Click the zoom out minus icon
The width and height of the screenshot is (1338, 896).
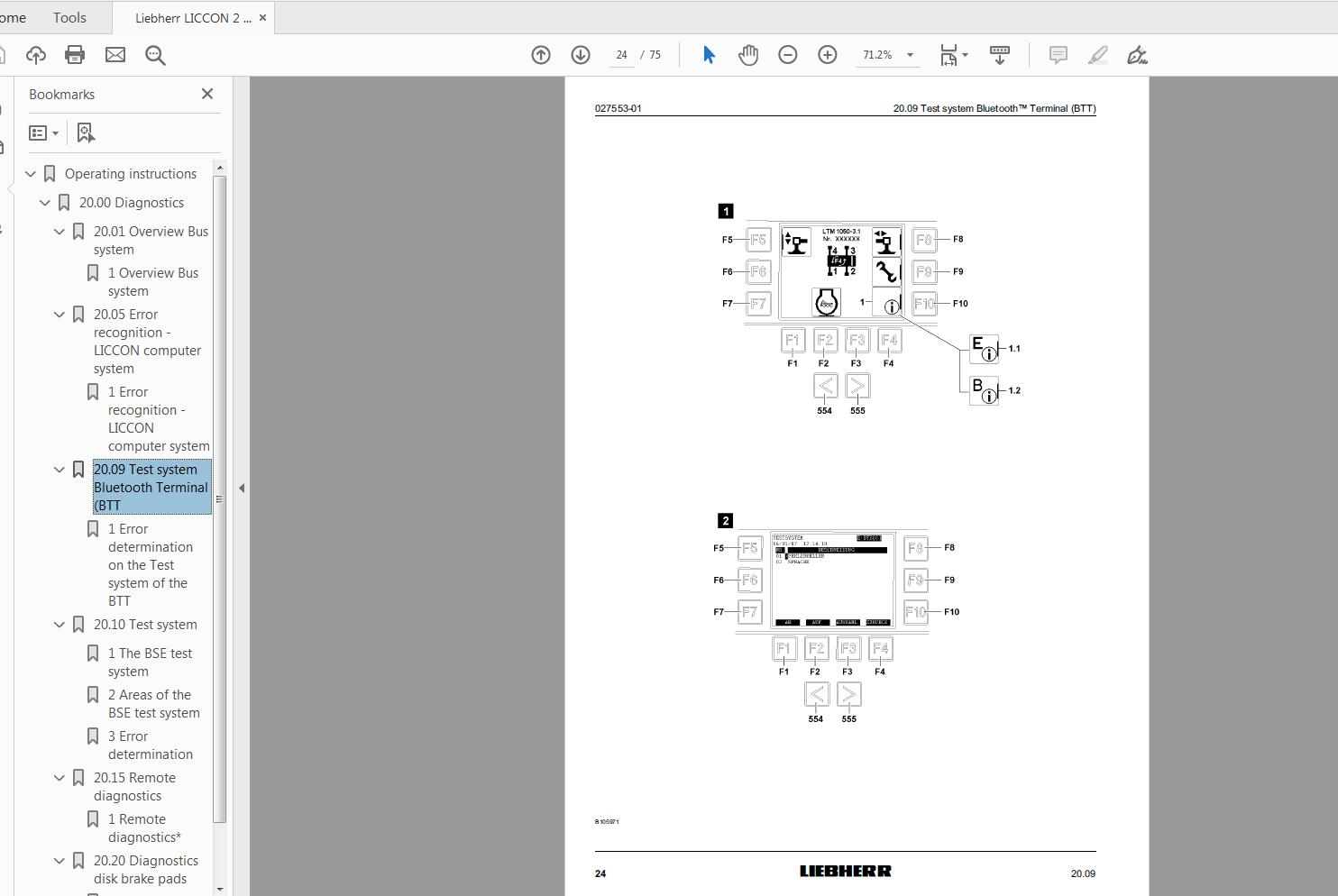[x=787, y=54]
